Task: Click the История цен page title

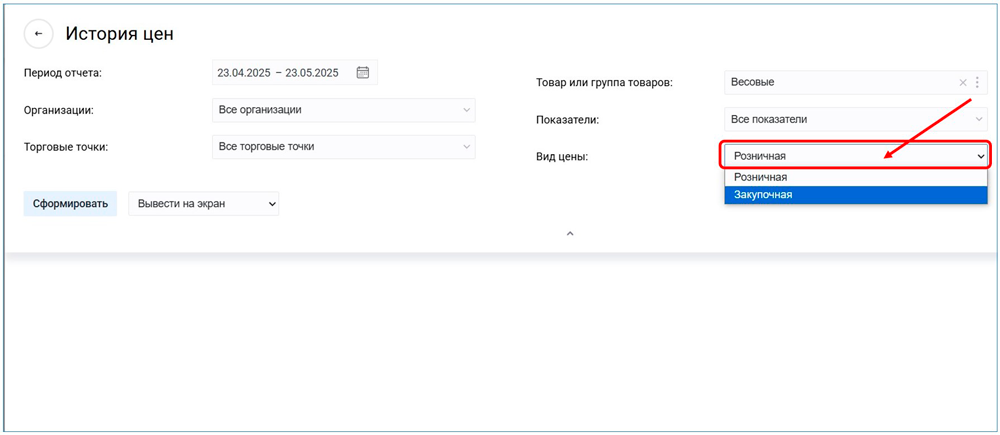Action: coord(120,34)
